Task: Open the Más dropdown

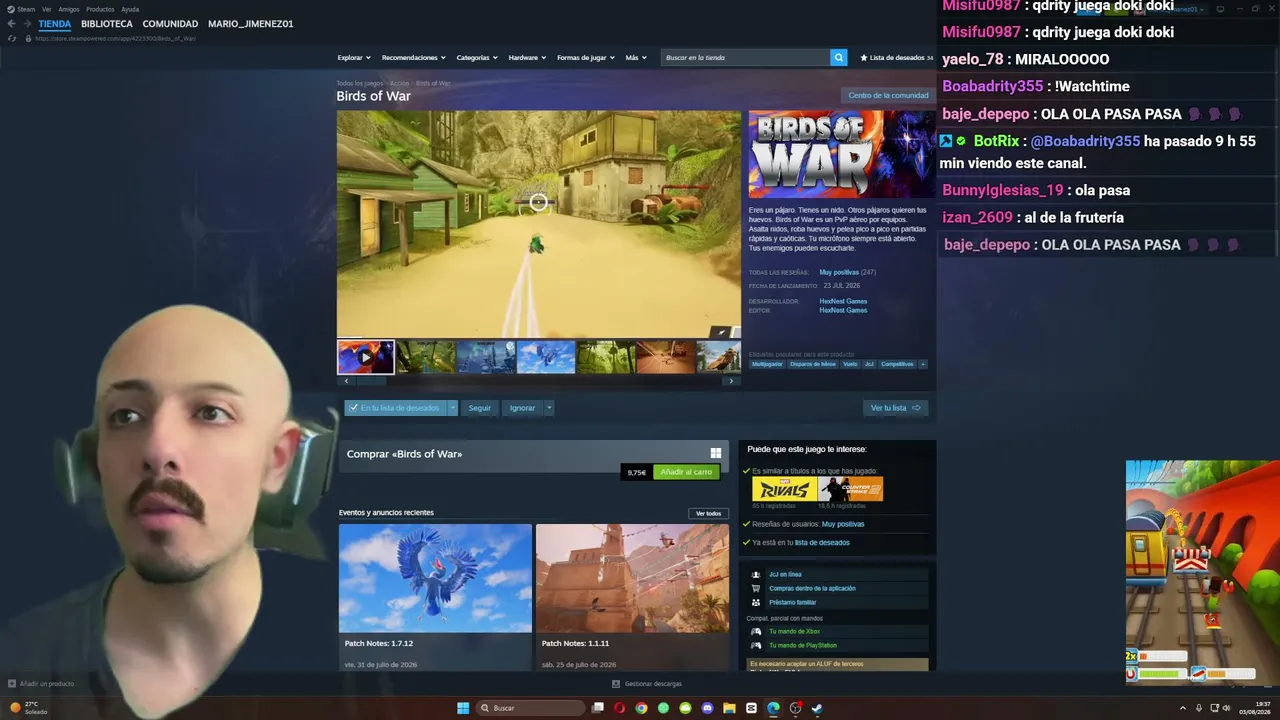Action: tap(635, 58)
